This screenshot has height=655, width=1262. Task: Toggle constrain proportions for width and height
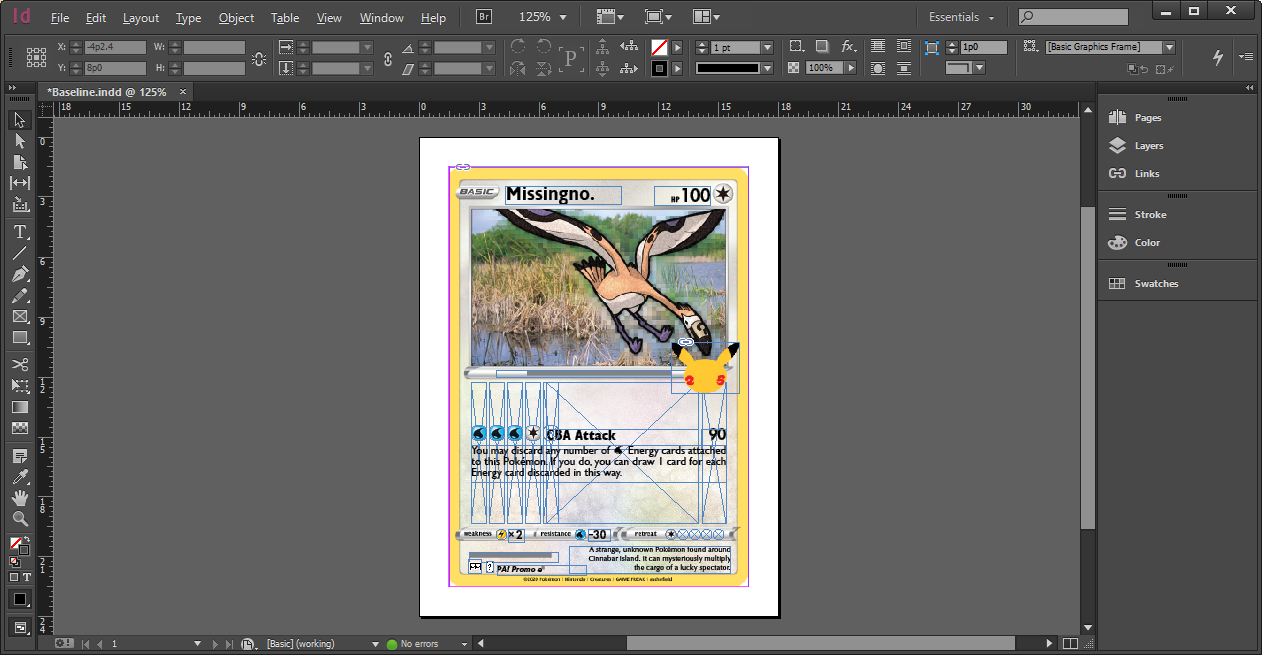(x=259, y=58)
